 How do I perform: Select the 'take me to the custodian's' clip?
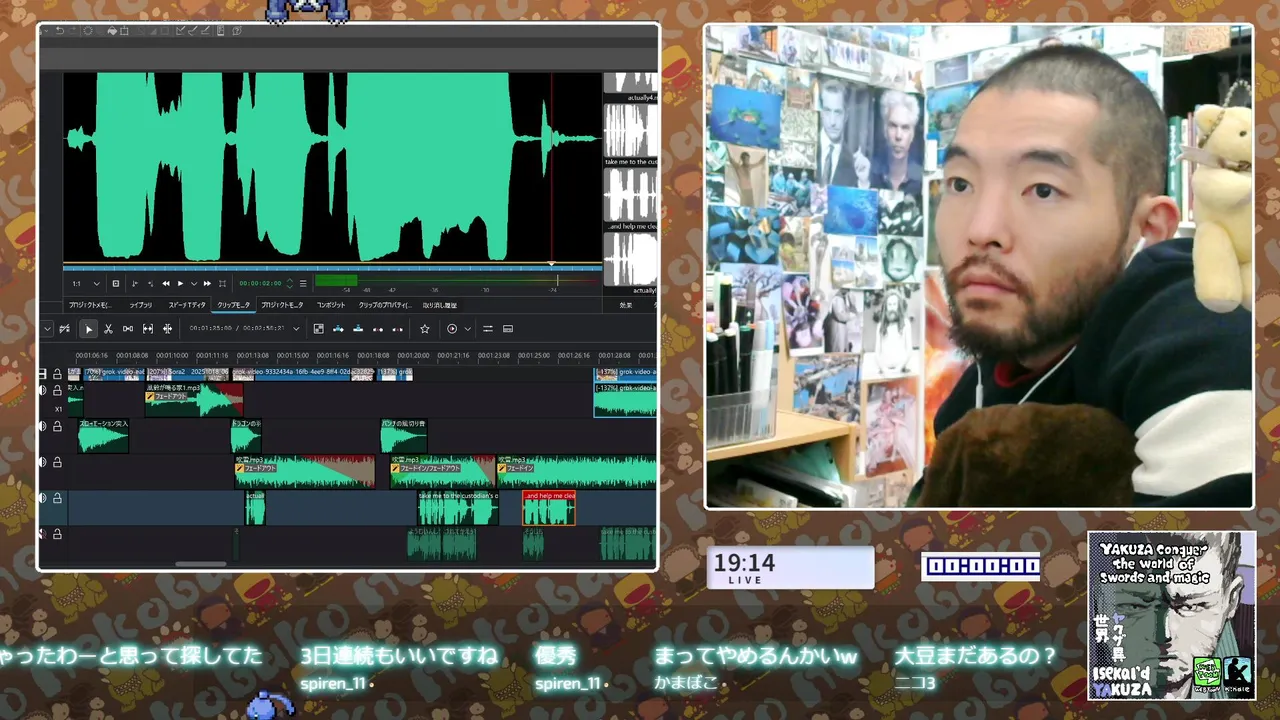point(457,508)
